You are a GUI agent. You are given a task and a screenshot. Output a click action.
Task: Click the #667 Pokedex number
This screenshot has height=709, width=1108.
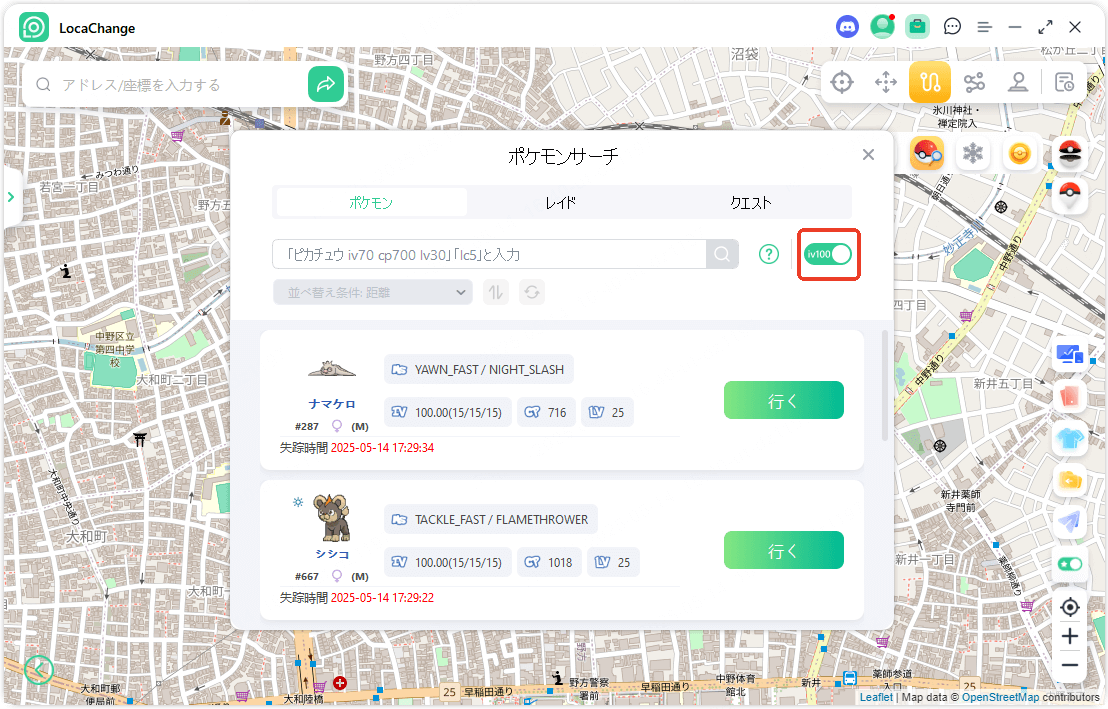(x=307, y=576)
